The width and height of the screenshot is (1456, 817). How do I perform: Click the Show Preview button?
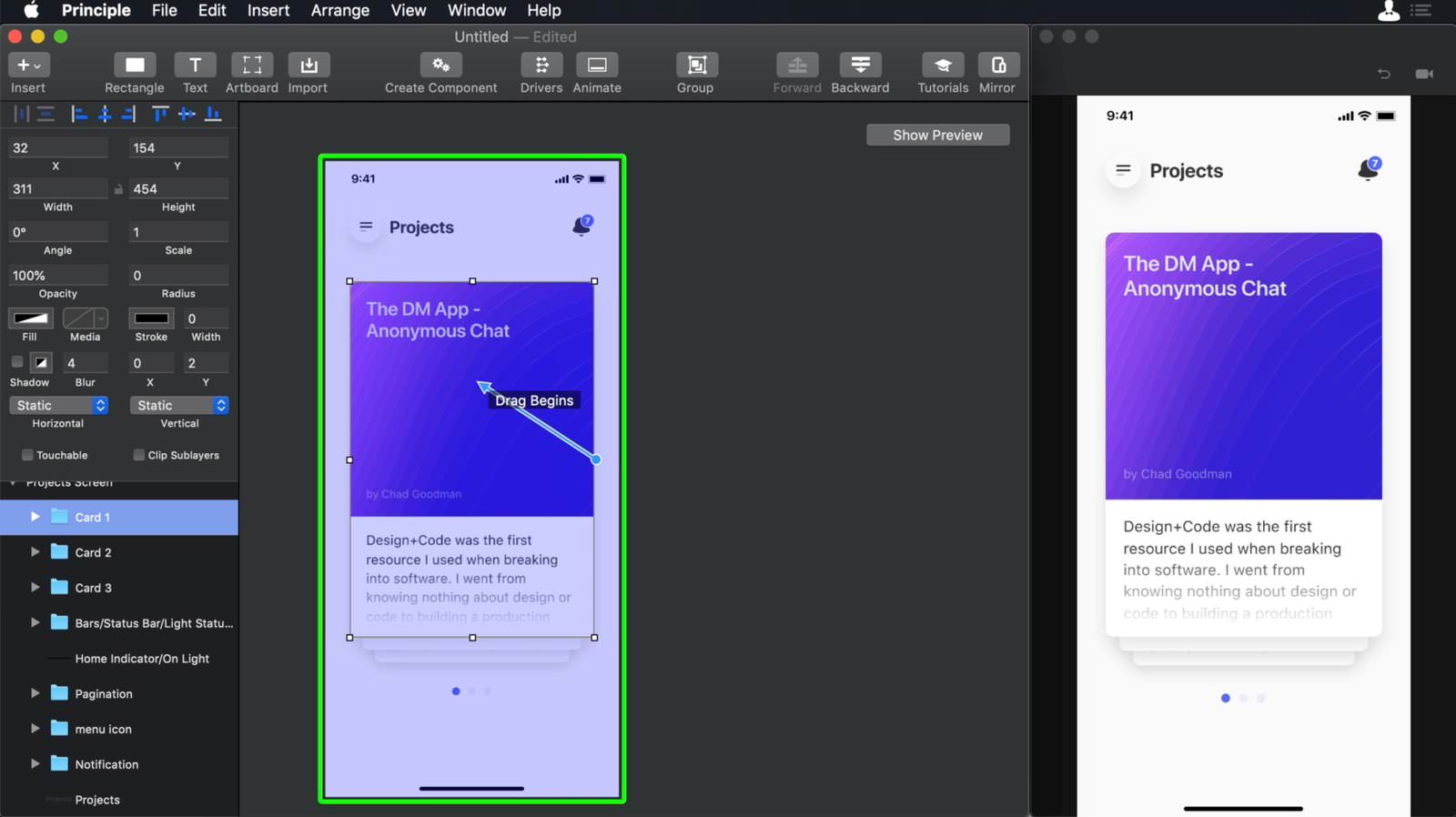937,135
